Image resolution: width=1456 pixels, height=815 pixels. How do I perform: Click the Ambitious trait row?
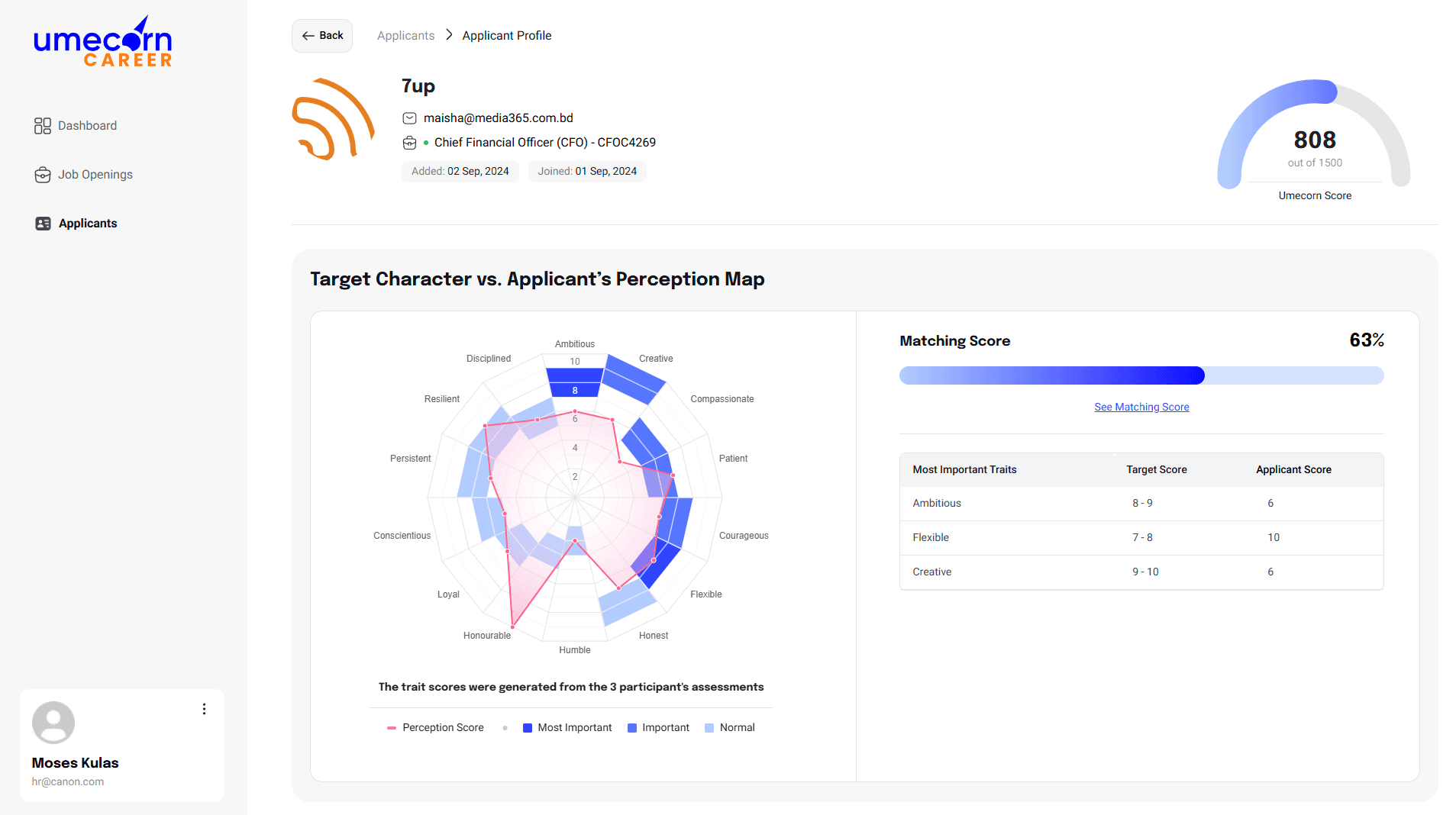point(1141,504)
